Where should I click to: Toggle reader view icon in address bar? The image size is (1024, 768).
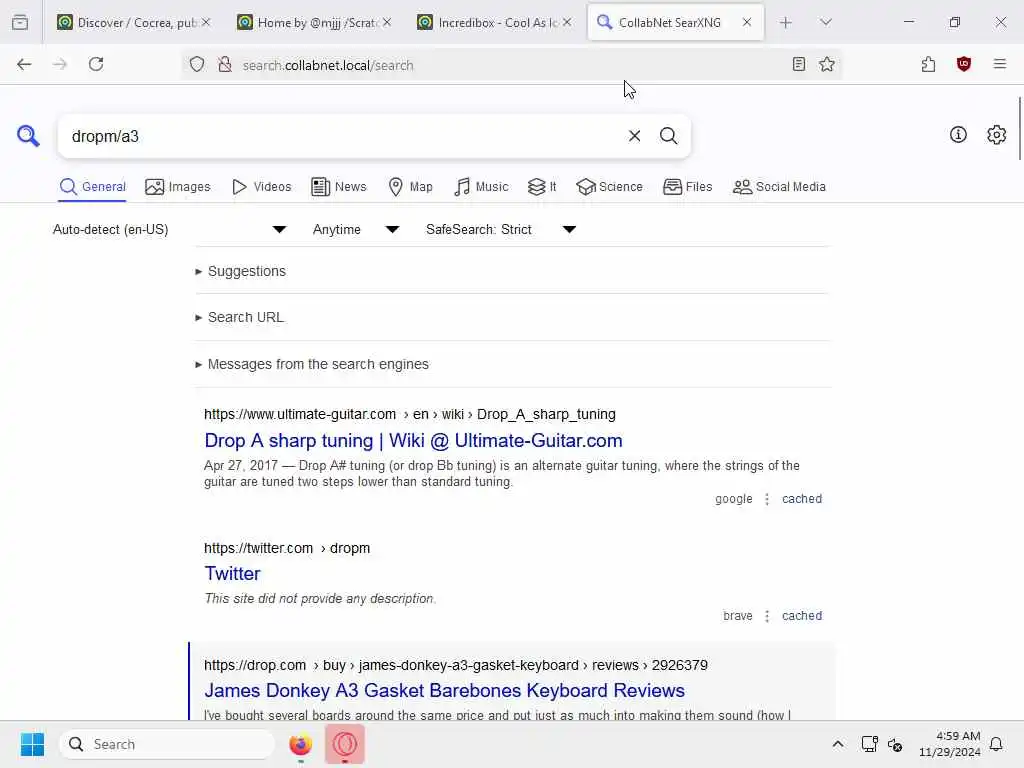[x=798, y=64]
